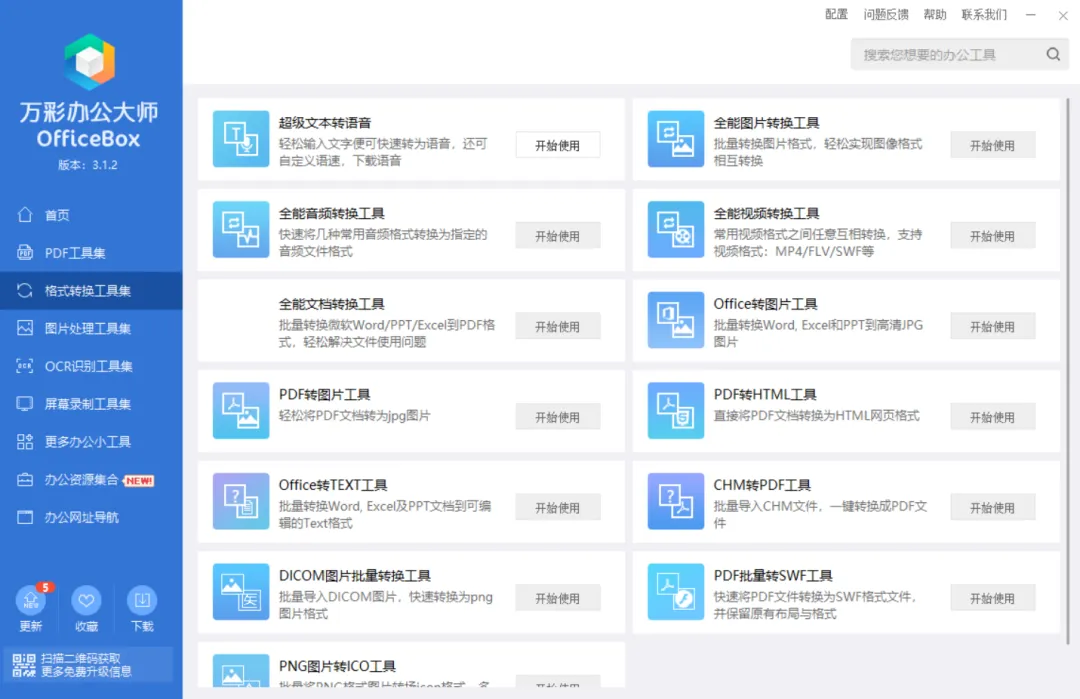Click the 全能音频转换工具 icon
The image size is (1080, 699).
tap(241, 229)
